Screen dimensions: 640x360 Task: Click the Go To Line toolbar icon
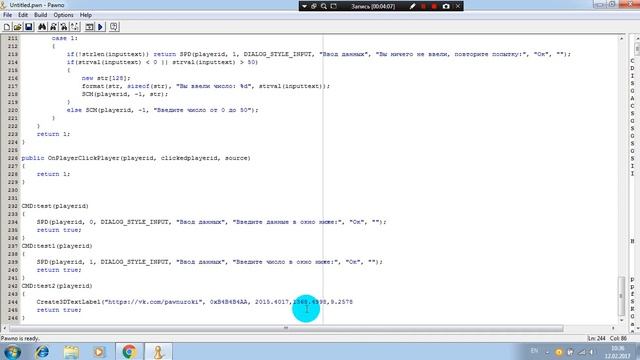(75, 27)
